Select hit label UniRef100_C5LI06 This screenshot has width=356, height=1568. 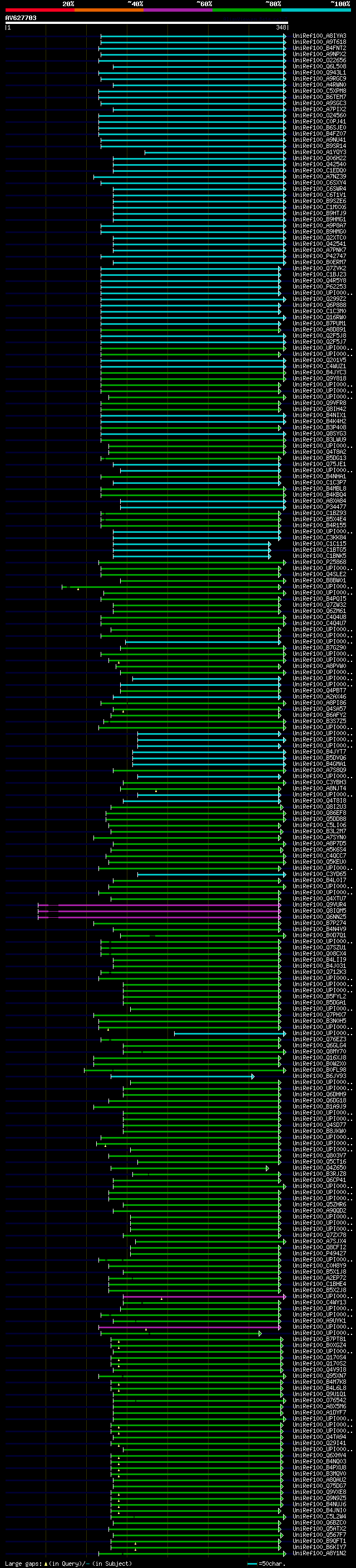pos(319,825)
